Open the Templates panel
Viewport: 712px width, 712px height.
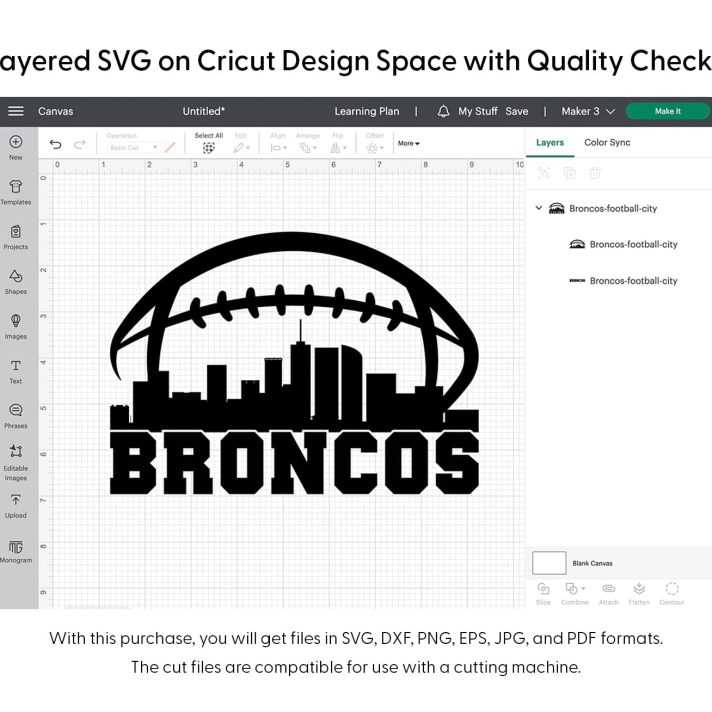(x=15, y=192)
